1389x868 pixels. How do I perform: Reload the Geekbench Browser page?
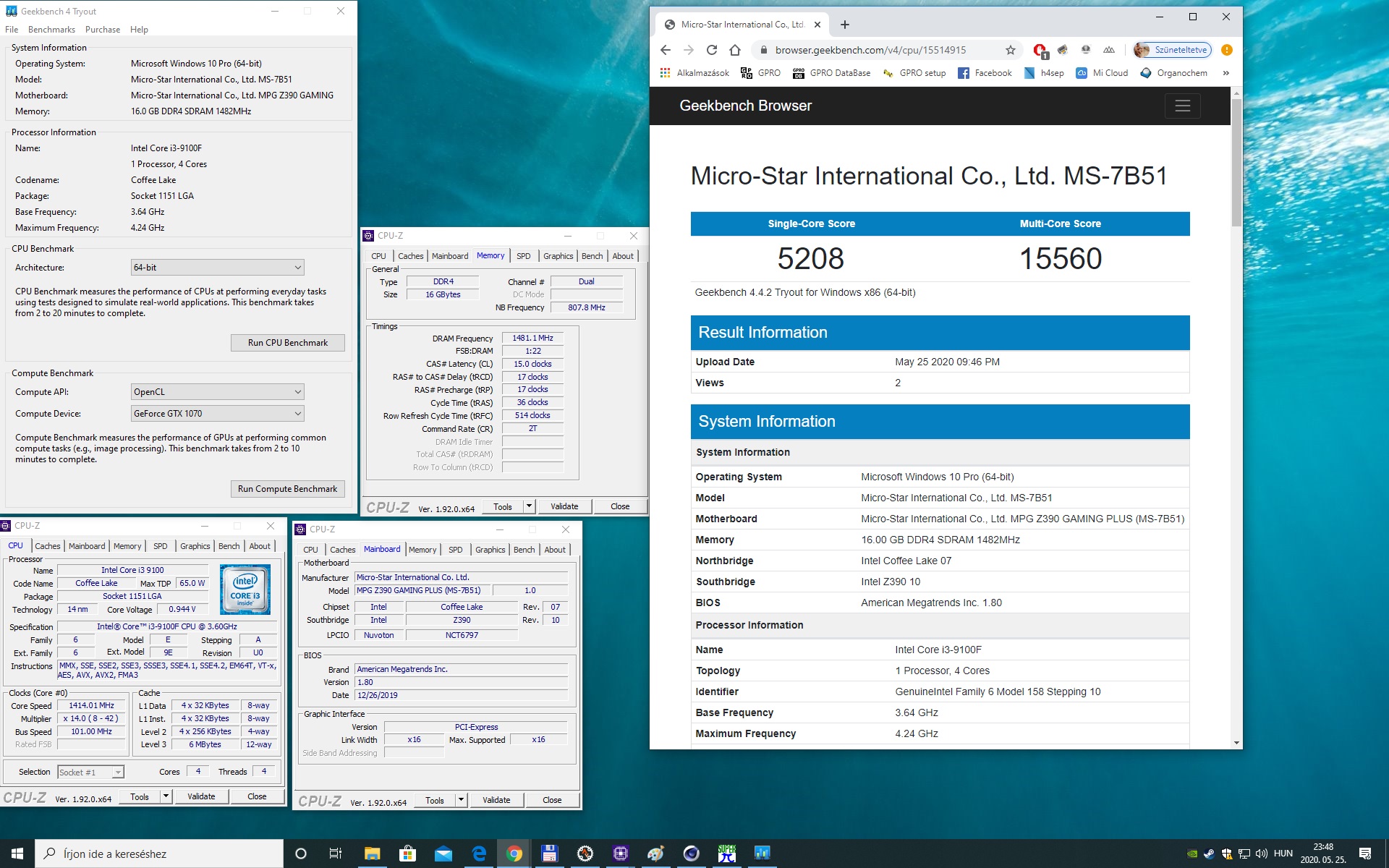click(712, 50)
